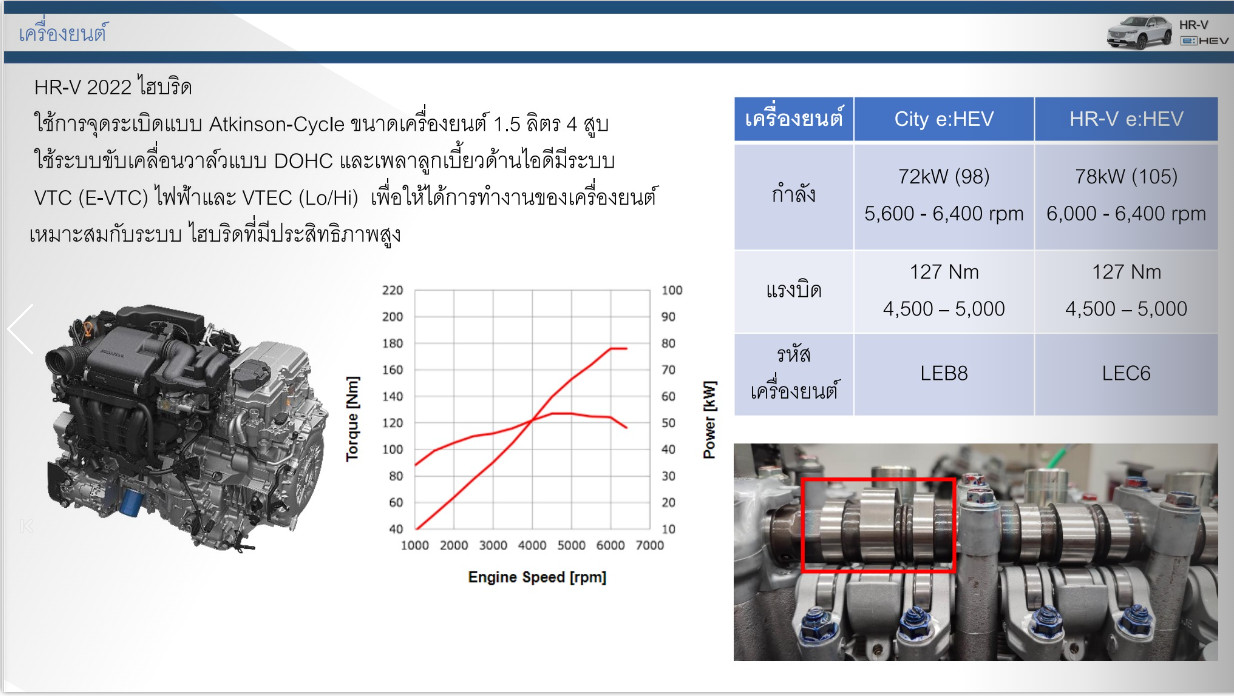The width and height of the screenshot is (1234, 696).
Task: Select the camshaft photo at bottom right
Action: pyautogui.click(x=976, y=552)
